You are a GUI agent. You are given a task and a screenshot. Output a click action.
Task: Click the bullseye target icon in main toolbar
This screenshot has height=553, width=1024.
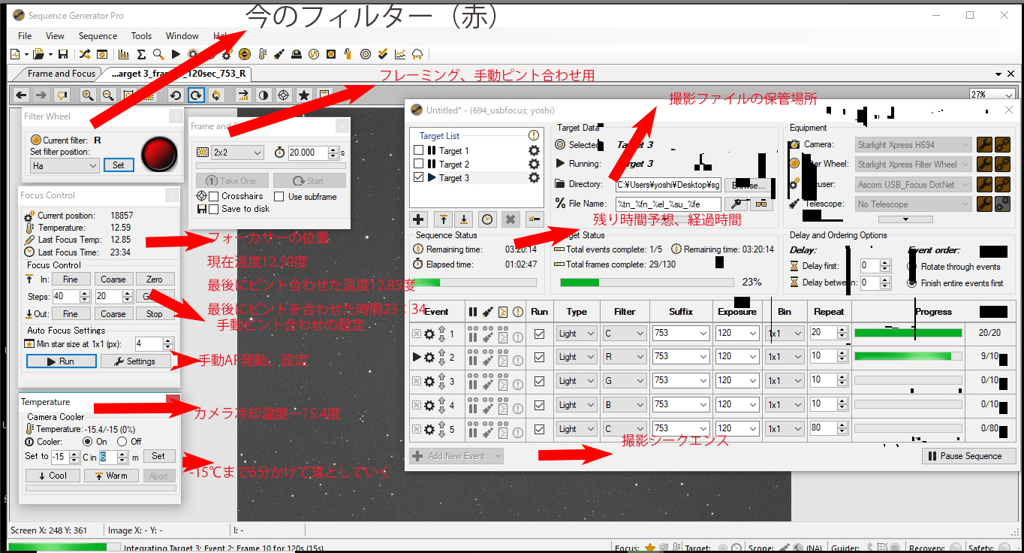coord(366,54)
